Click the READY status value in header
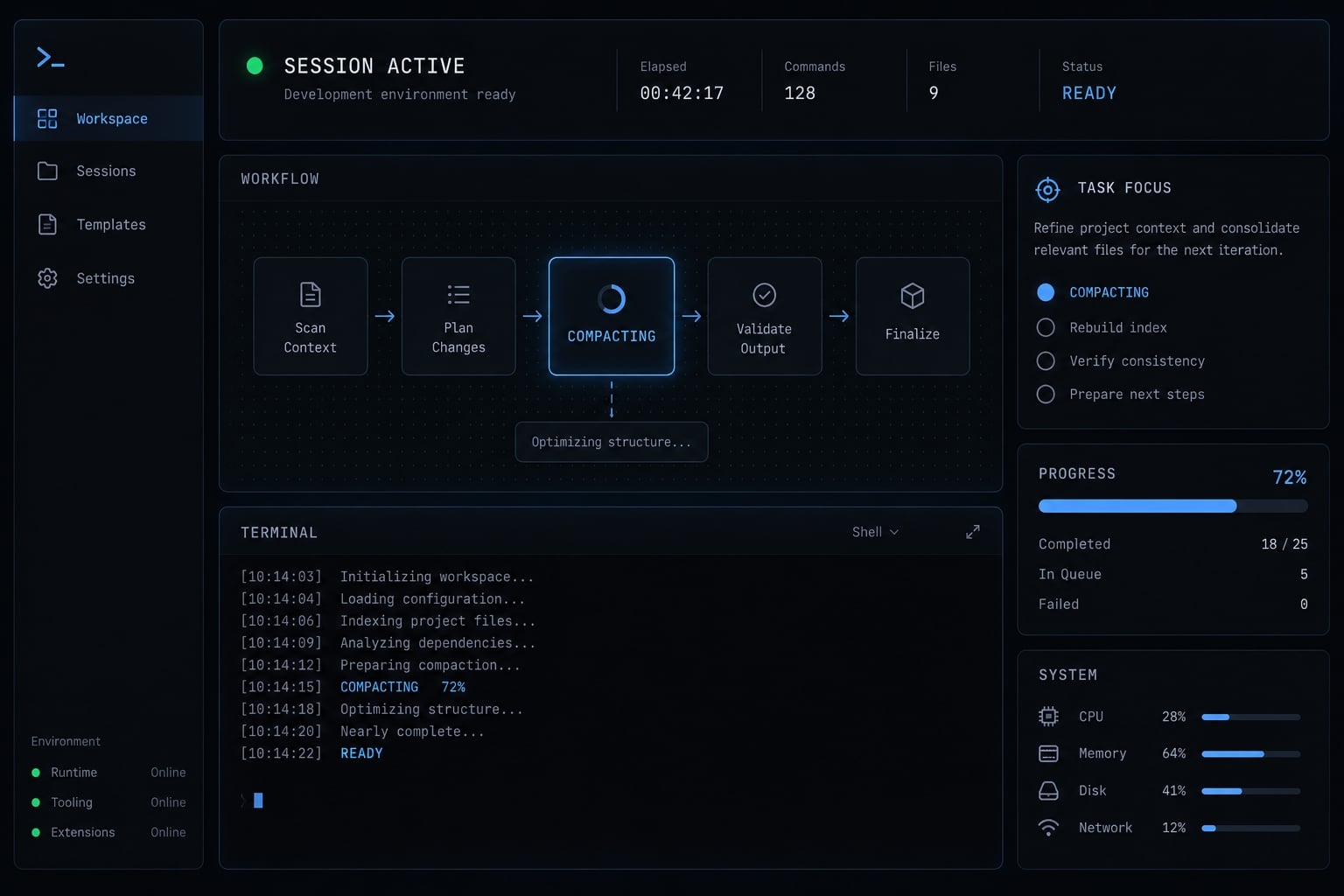This screenshot has height=896, width=1344. click(x=1088, y=93)
